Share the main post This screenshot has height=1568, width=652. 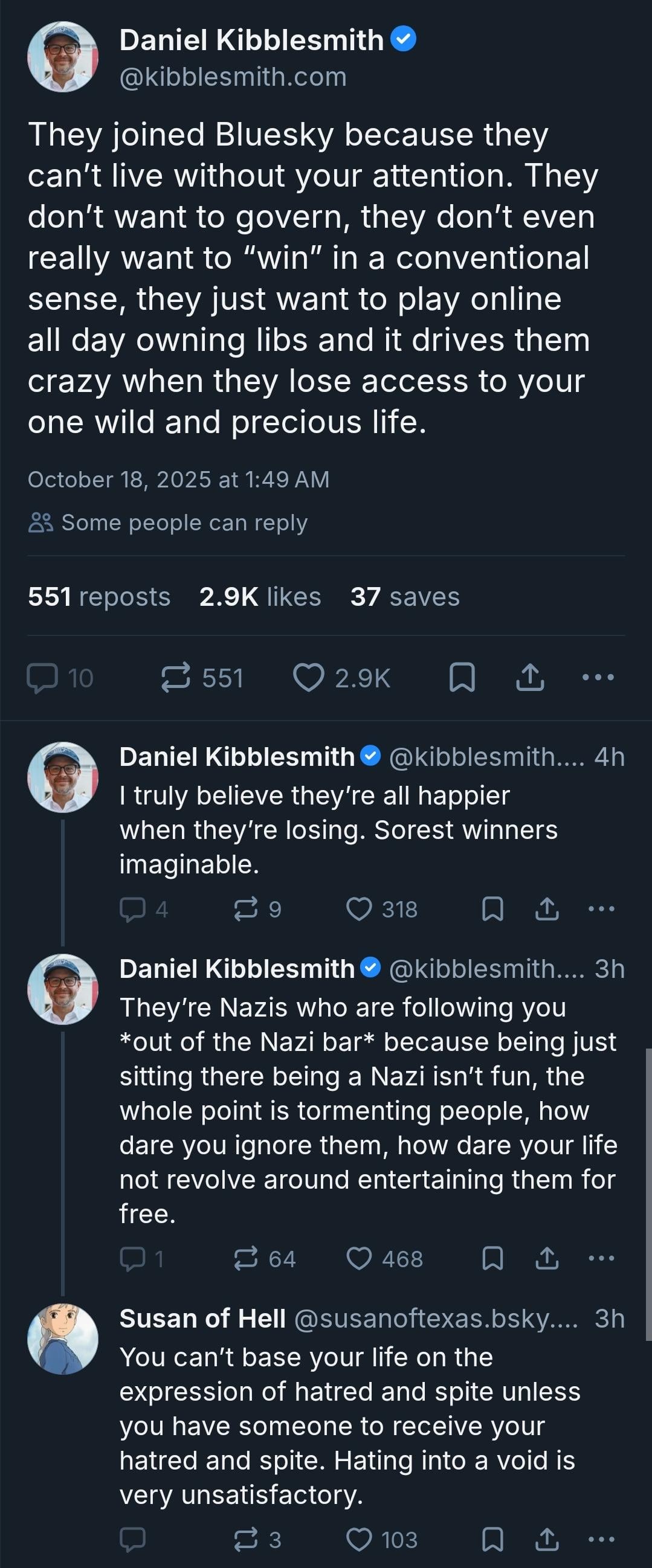coord(529,678)
